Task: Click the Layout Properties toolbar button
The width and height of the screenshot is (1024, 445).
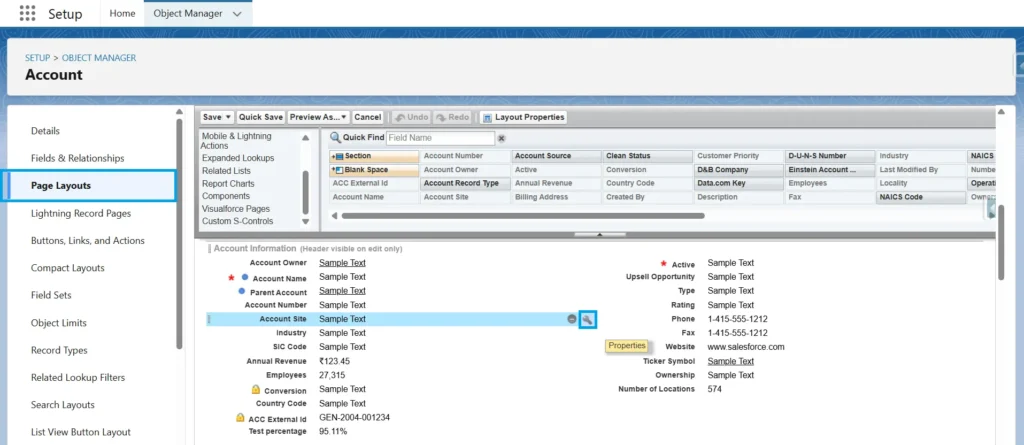Action: pos(524,117)
